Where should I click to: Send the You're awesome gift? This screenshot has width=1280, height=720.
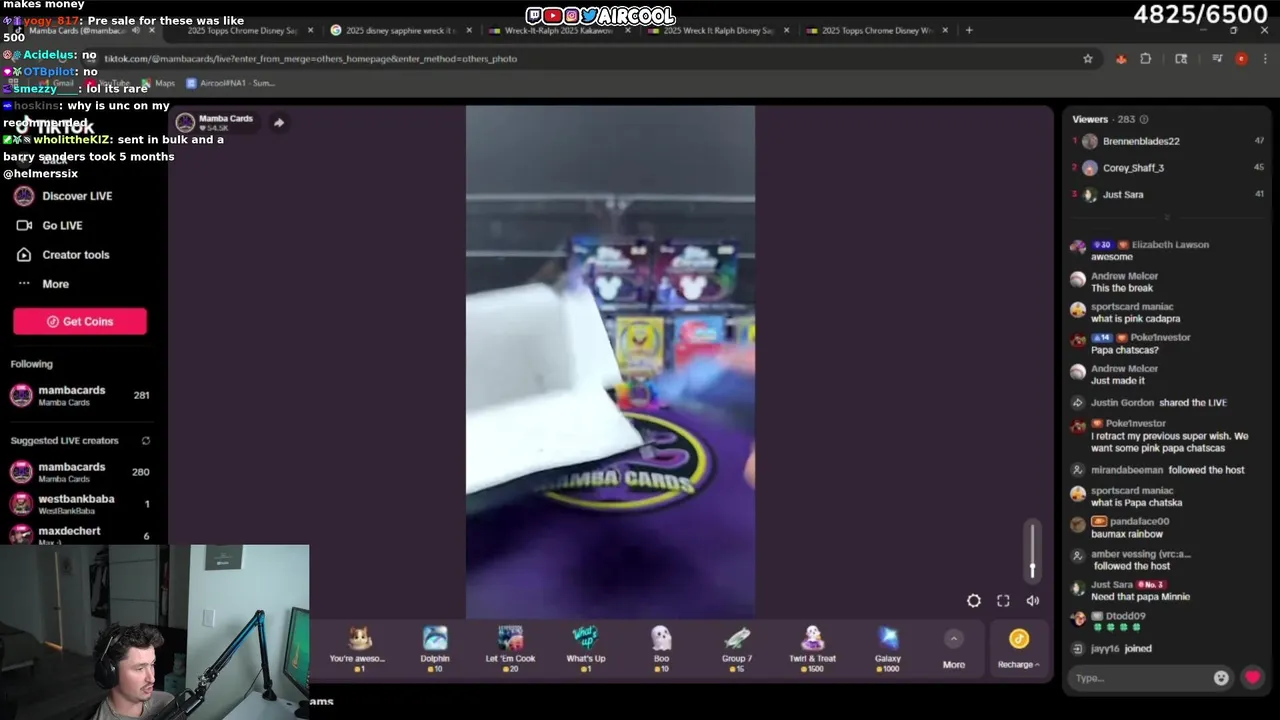[x=358, y=647]
